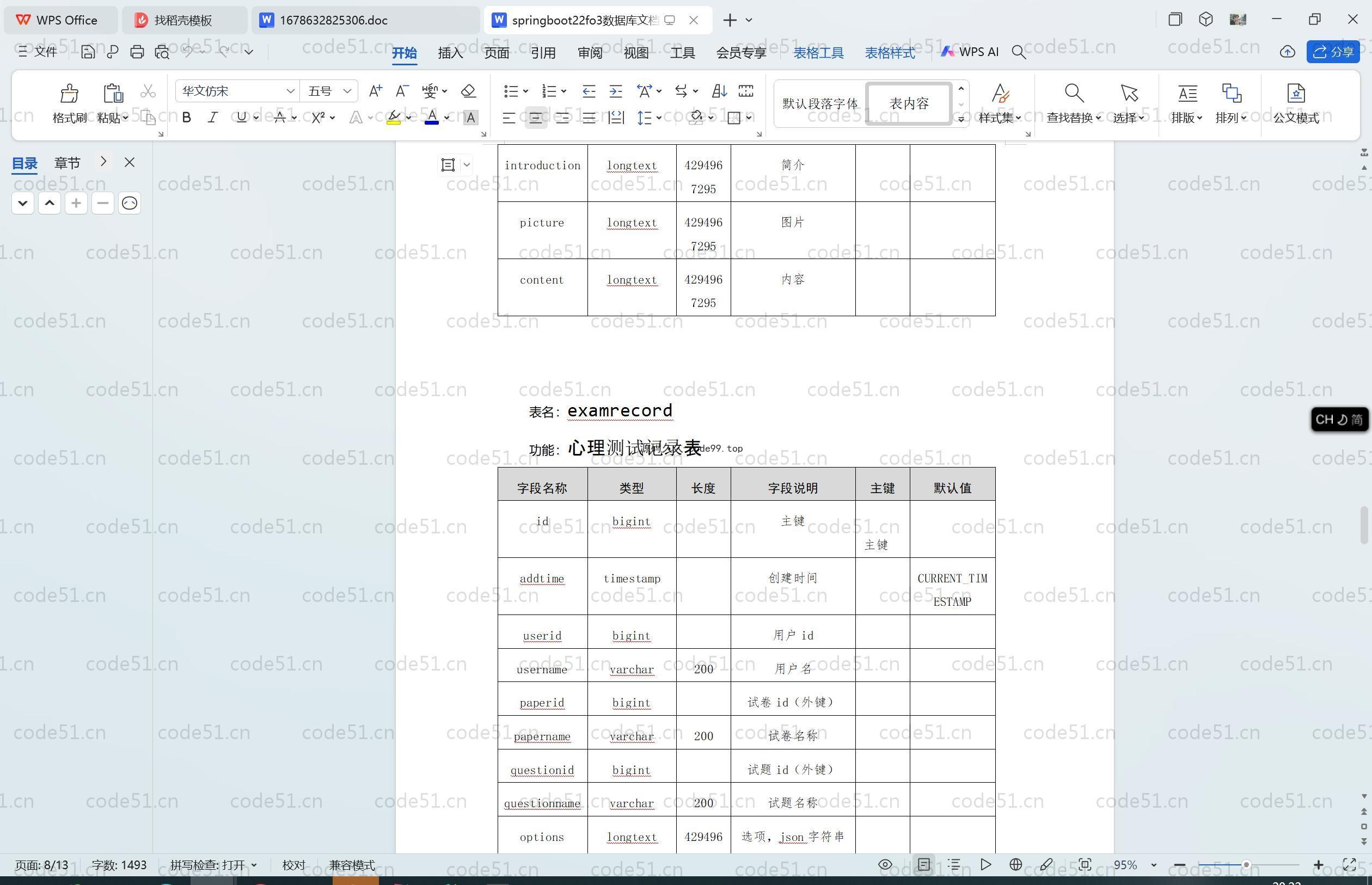Click the yellow highlight color button

tap(393, 118)
